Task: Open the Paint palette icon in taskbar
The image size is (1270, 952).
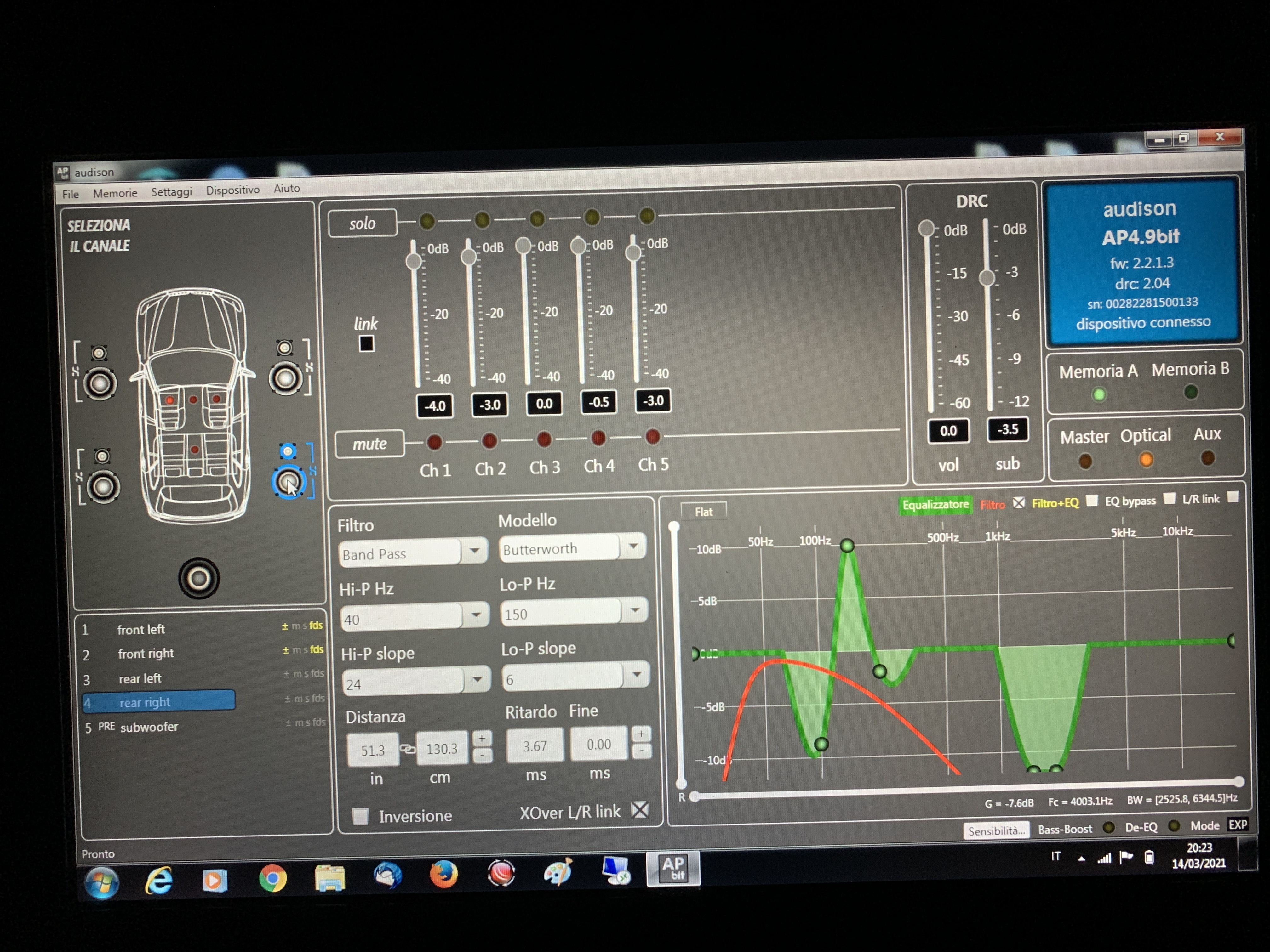Action: [x=558, y=872]
